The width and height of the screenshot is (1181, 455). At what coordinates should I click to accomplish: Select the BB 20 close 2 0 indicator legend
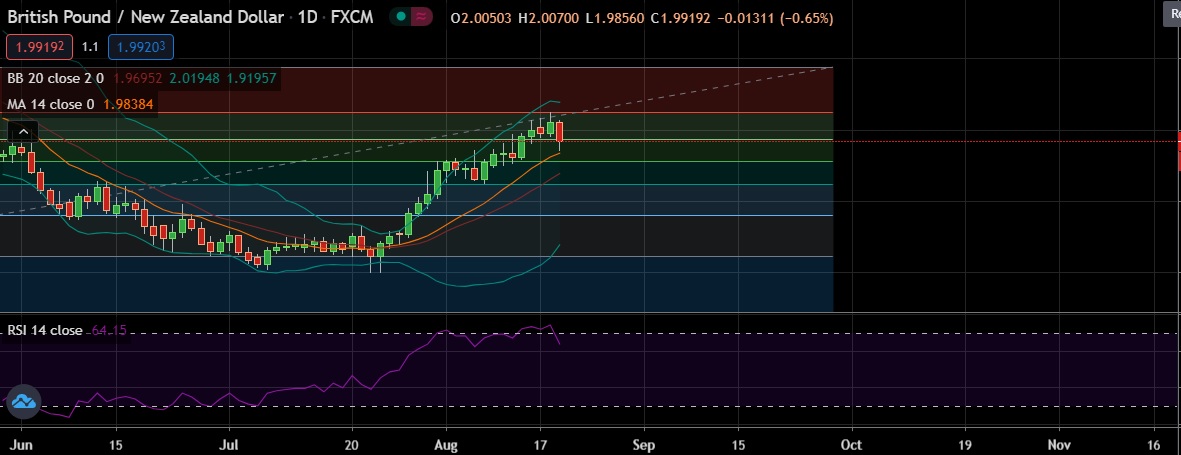(x=56, y=78)
